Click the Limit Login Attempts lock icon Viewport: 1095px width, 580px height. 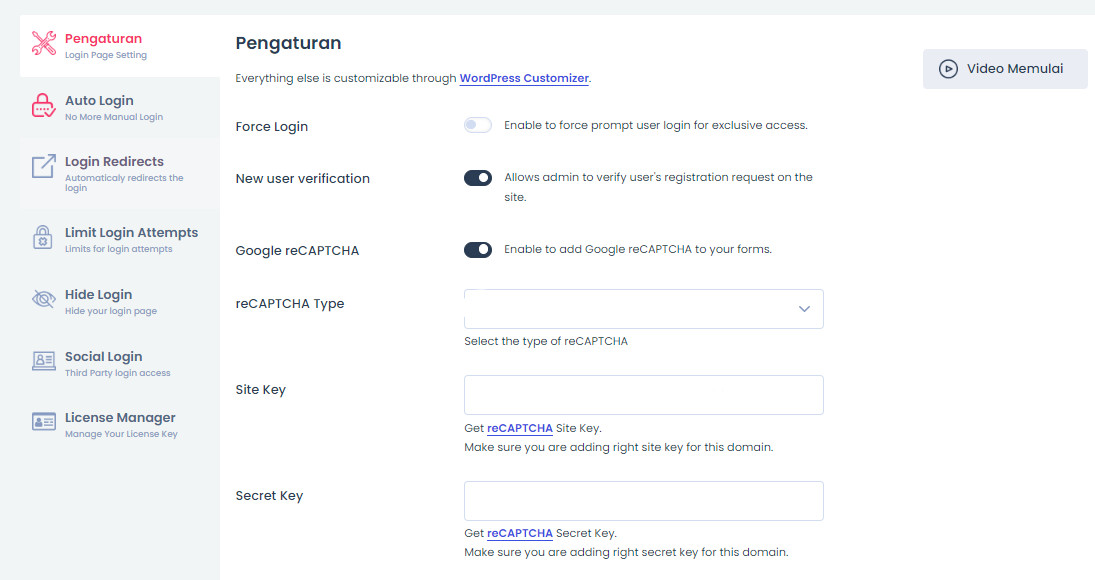[44, 238]
